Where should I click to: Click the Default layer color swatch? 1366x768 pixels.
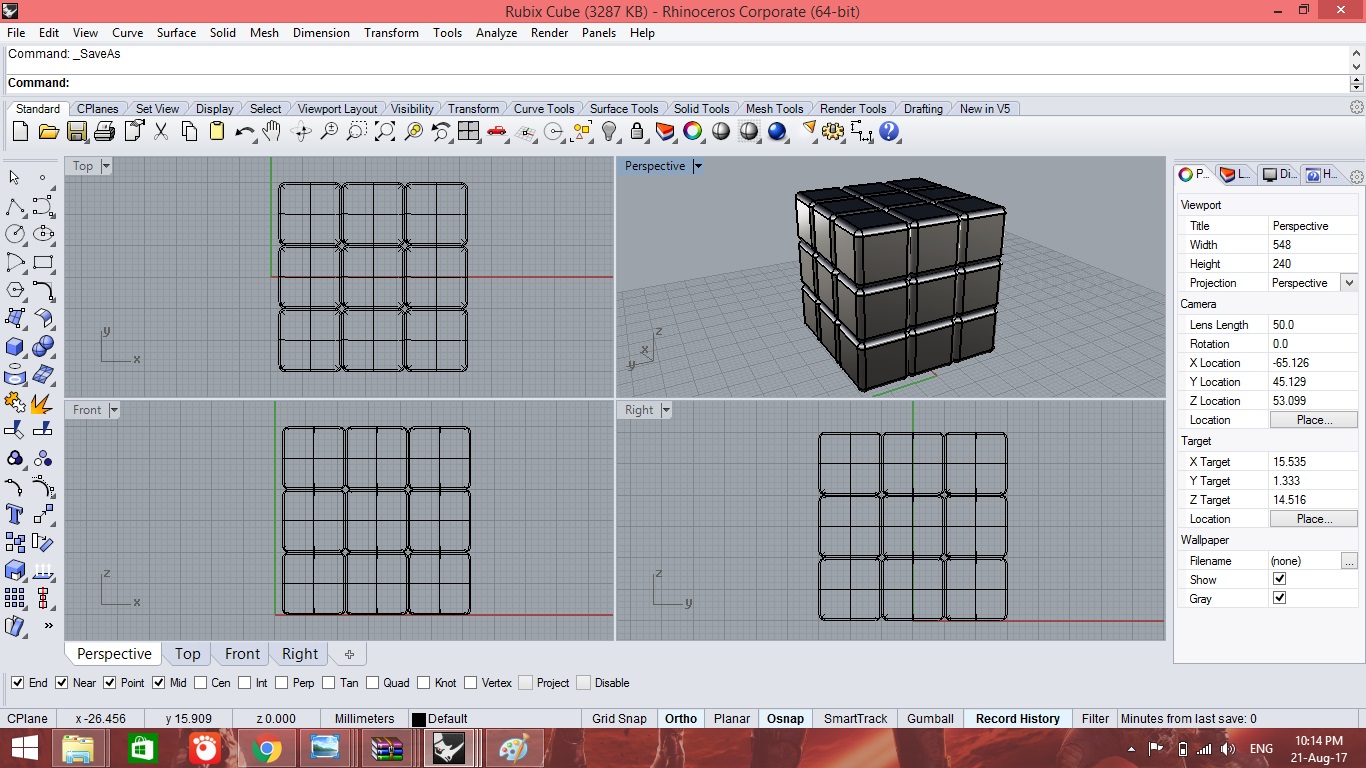[419, 719]
